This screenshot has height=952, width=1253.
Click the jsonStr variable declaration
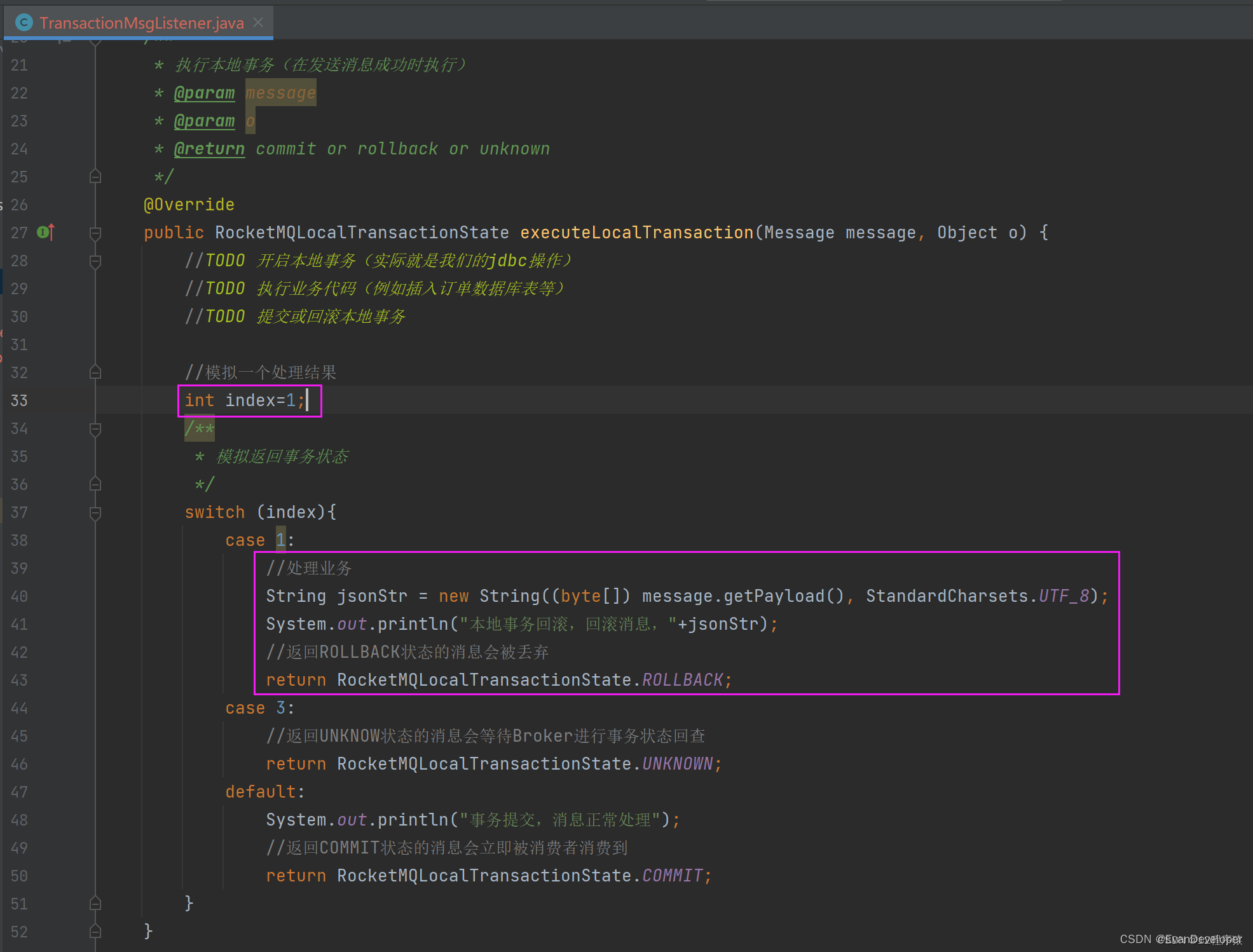372,596
